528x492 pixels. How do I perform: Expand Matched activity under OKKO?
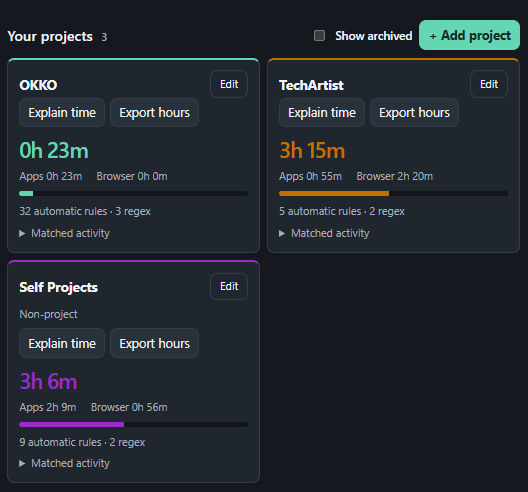tap(65, 233)
